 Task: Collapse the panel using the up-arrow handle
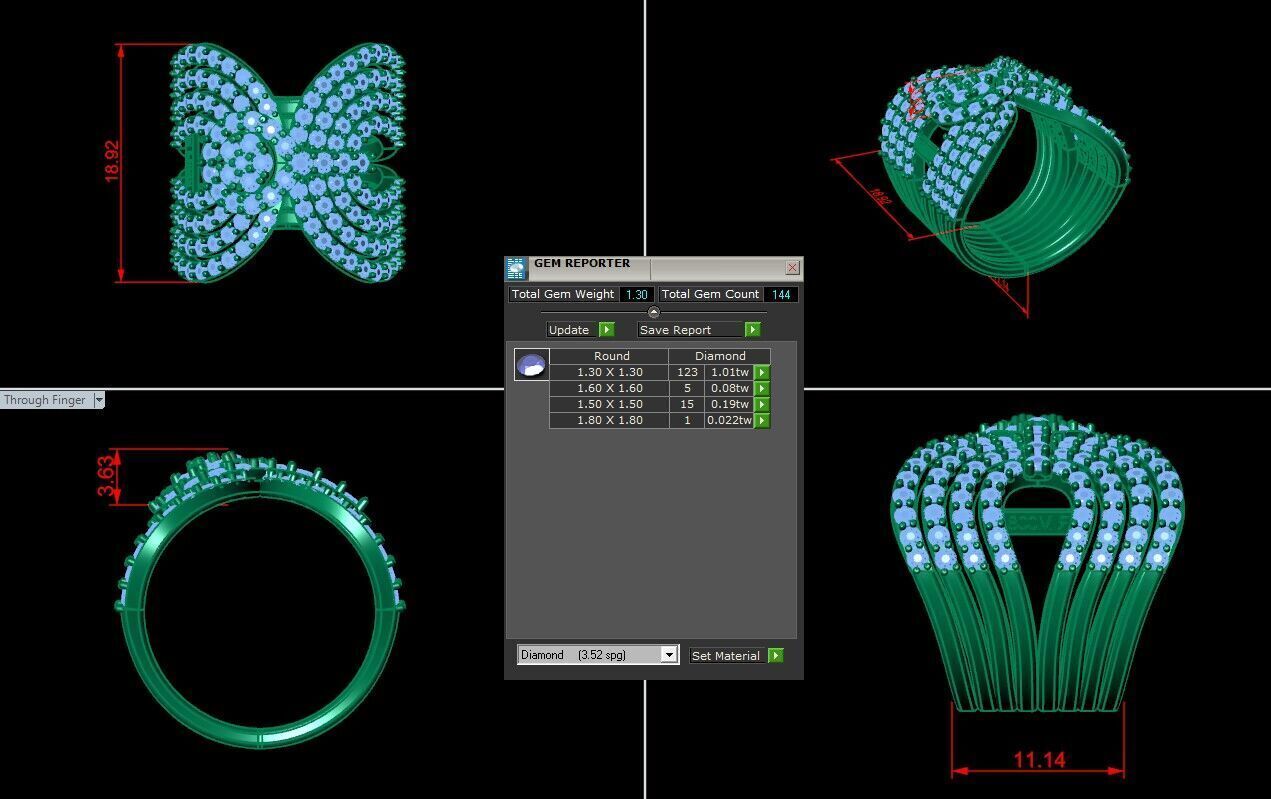[654, 312]
